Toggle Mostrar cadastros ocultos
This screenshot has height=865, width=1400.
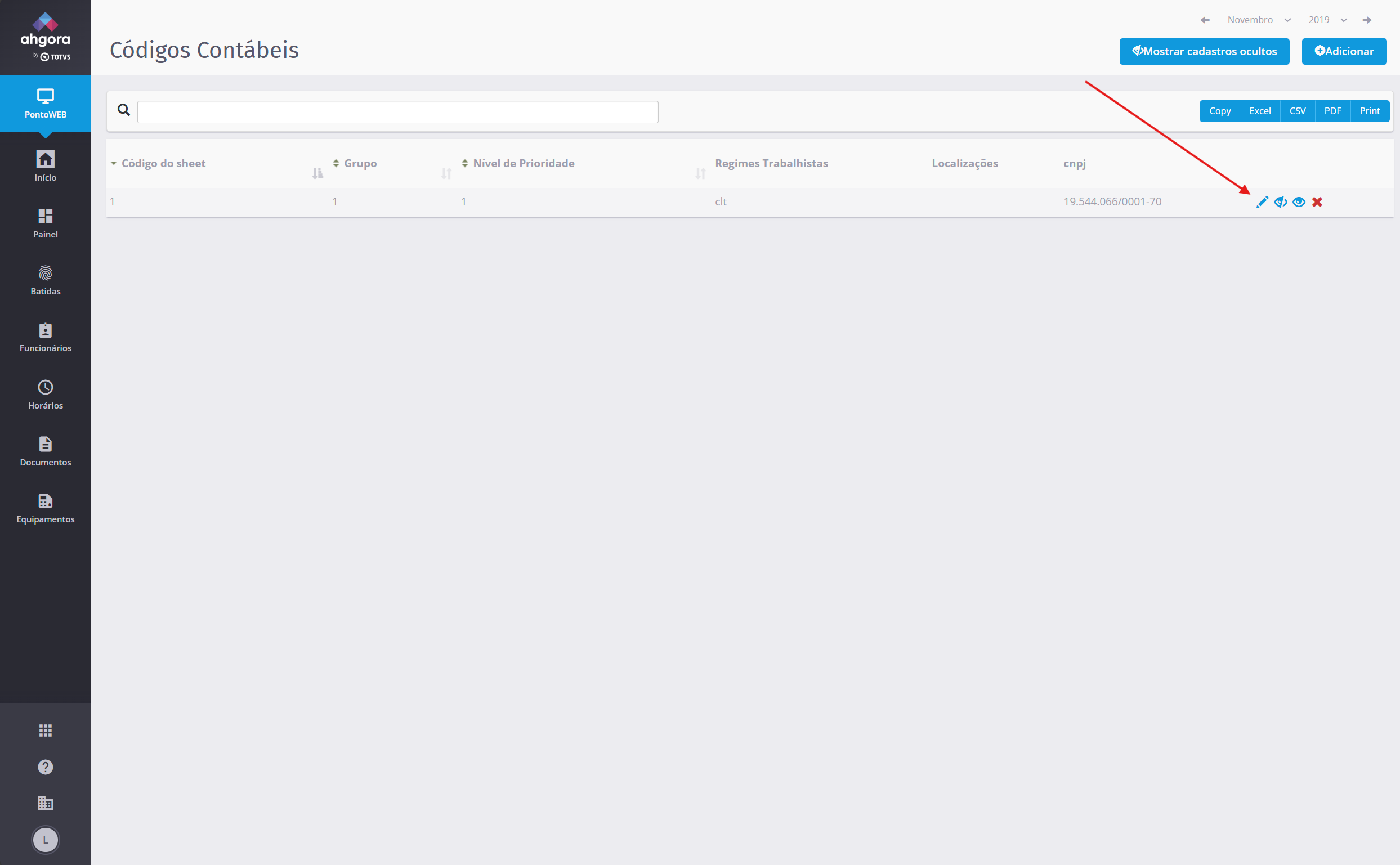pos(1204,51)
